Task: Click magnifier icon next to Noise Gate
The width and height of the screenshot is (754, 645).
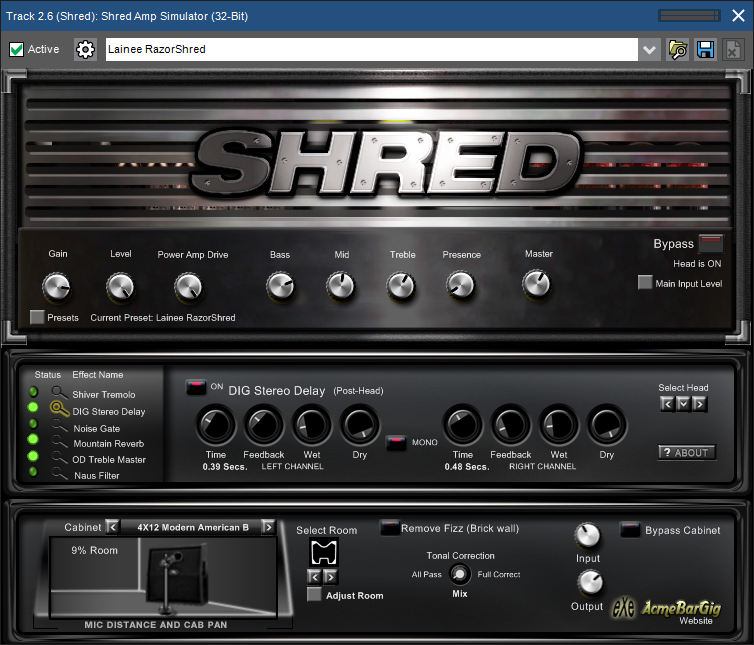Action: tap(60, 426)
